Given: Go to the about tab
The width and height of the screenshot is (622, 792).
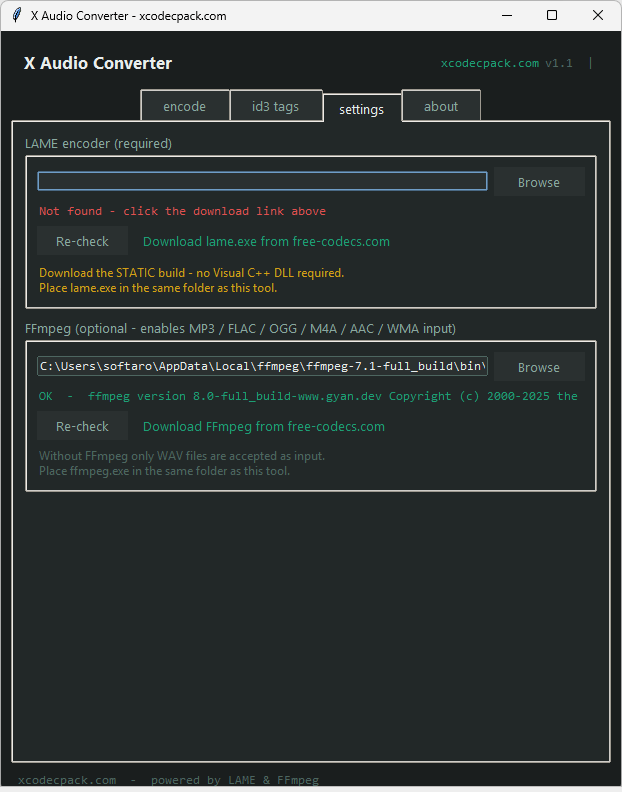Looking at the screenshot, I should click(441, 106).
